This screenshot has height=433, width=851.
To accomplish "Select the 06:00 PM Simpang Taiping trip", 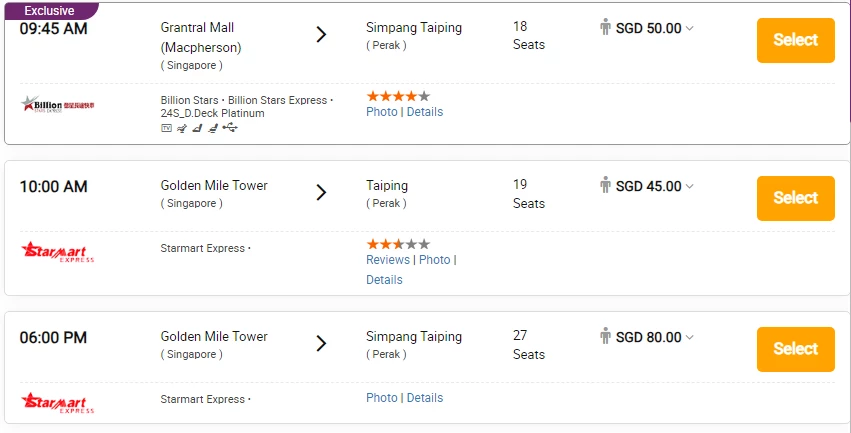I will pyautogui.click(x=796, y=349).
